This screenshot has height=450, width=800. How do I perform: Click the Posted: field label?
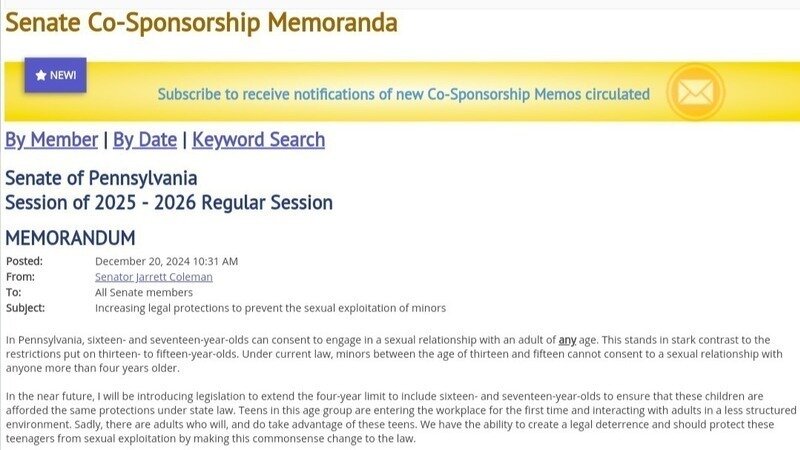(x=24, y=261)
